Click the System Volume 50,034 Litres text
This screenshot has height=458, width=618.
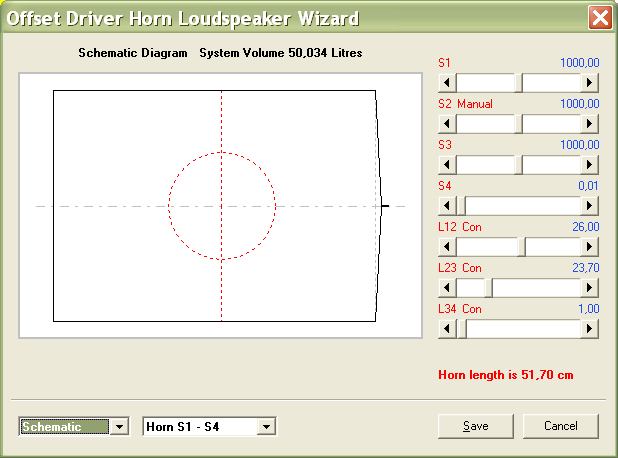281,53
